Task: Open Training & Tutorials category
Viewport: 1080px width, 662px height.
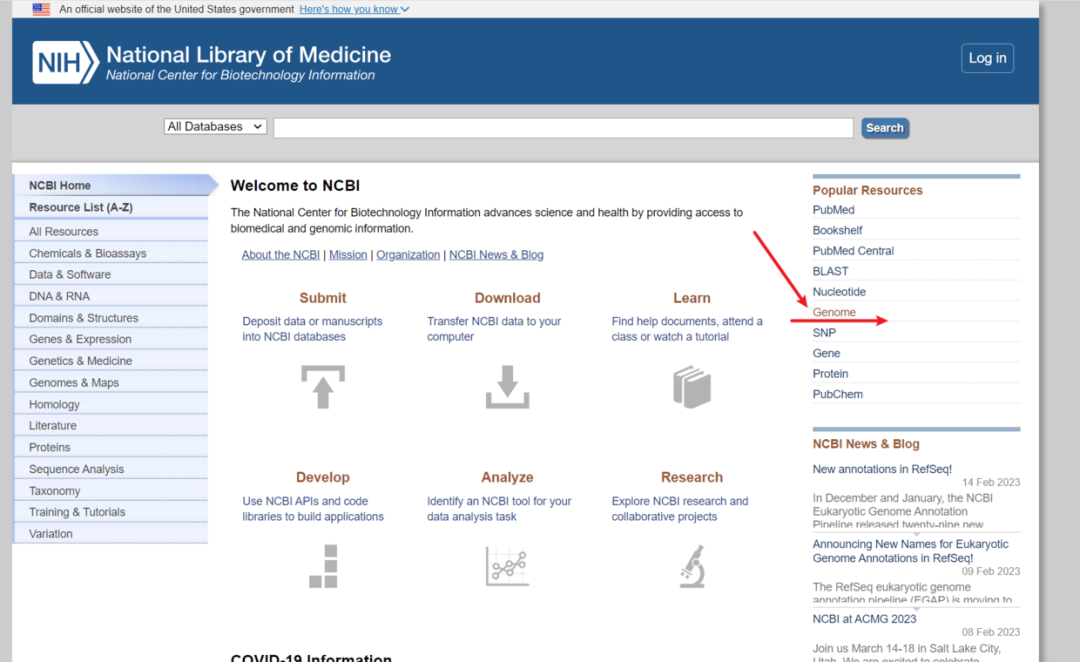Action: click(111, 512)
